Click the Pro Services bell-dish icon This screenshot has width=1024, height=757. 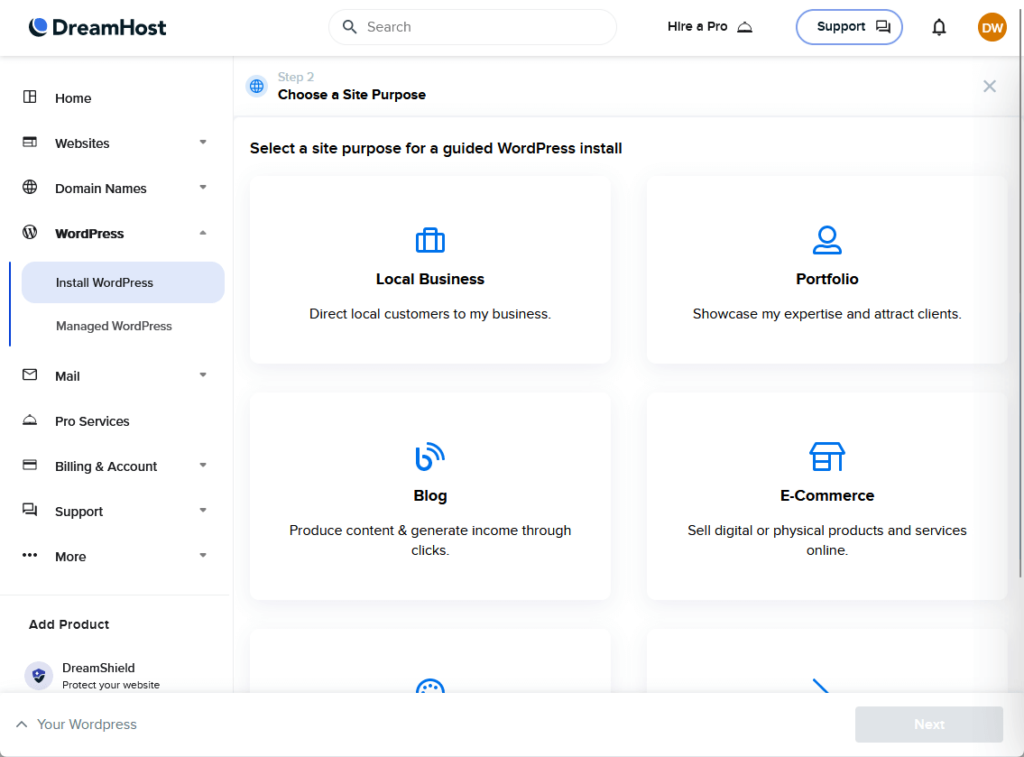[30, 420]
